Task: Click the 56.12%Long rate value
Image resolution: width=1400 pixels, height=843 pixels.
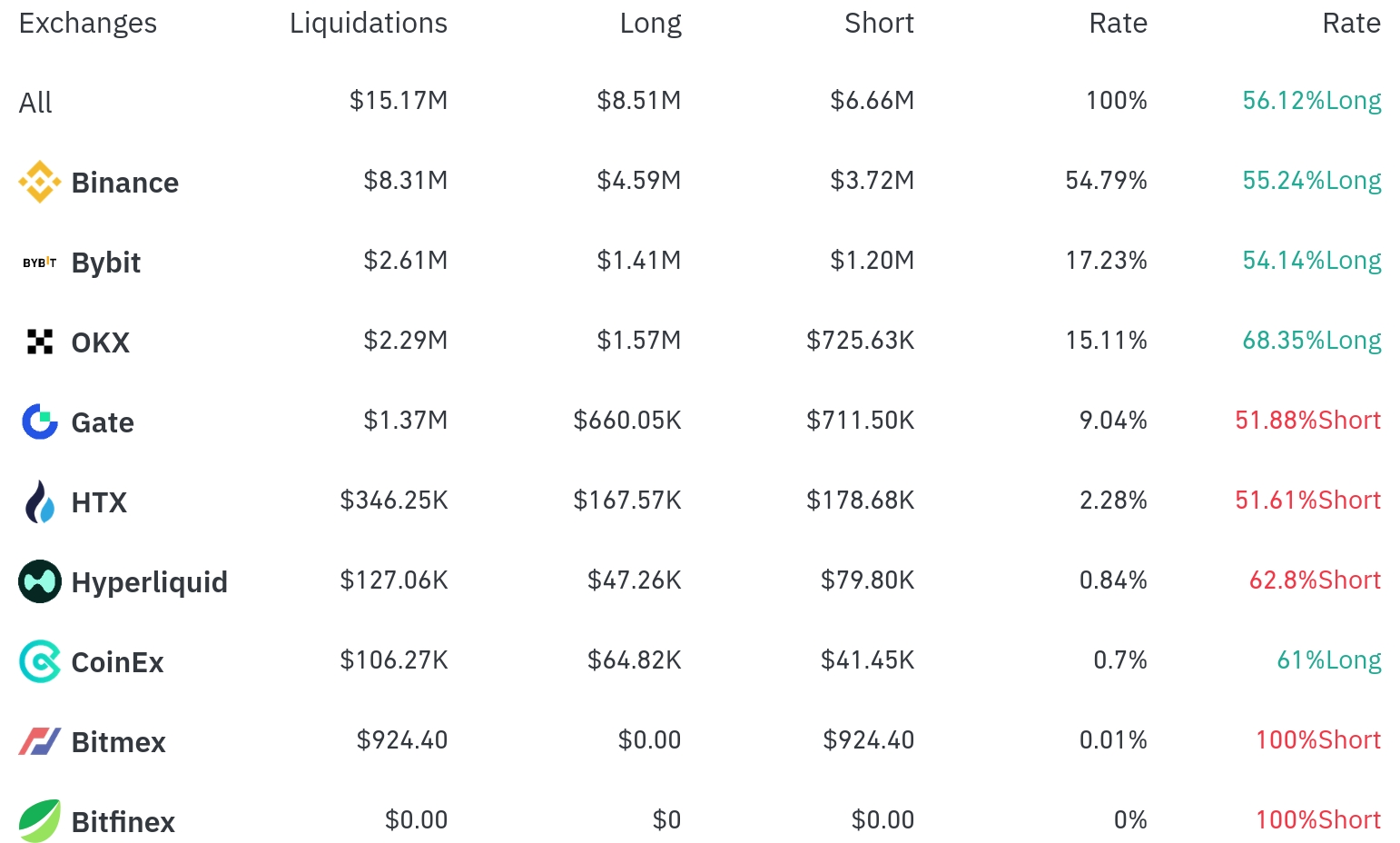Action: pyautogui.click(x=1311, y=101)
